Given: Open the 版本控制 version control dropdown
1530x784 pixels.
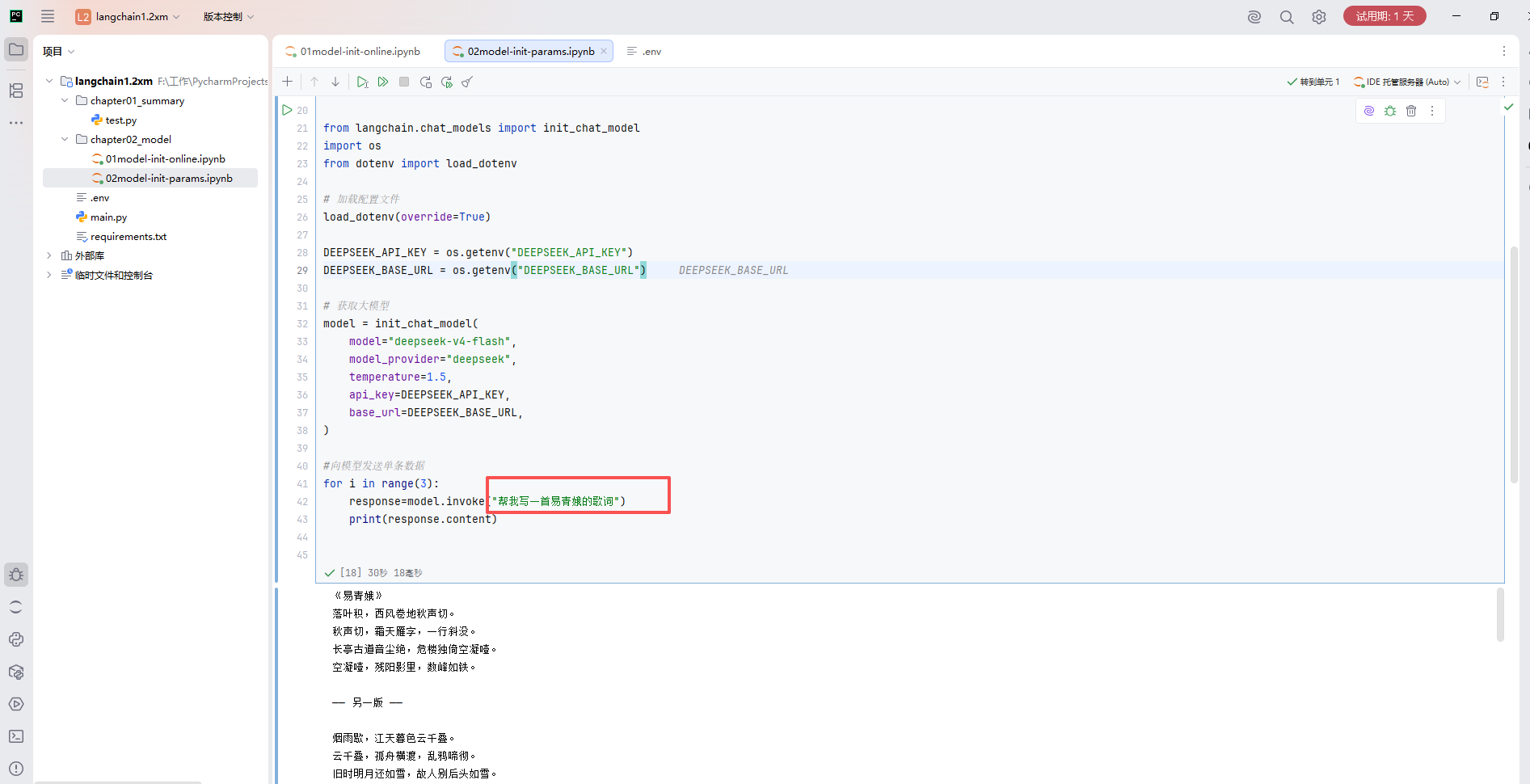Looking at the screenshot, I should coord(229,16).
